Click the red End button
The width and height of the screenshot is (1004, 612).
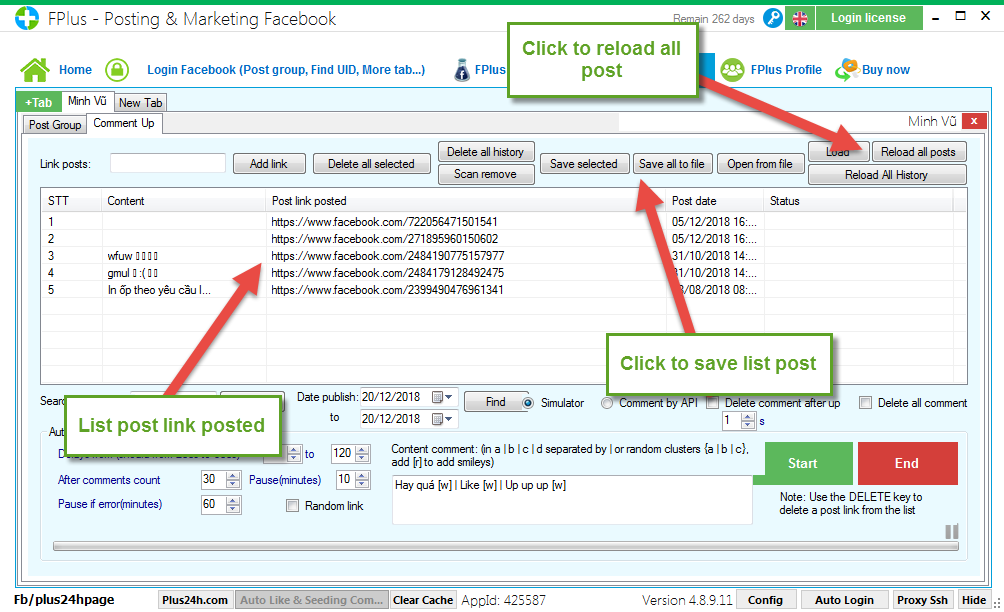tap(907, 463)
